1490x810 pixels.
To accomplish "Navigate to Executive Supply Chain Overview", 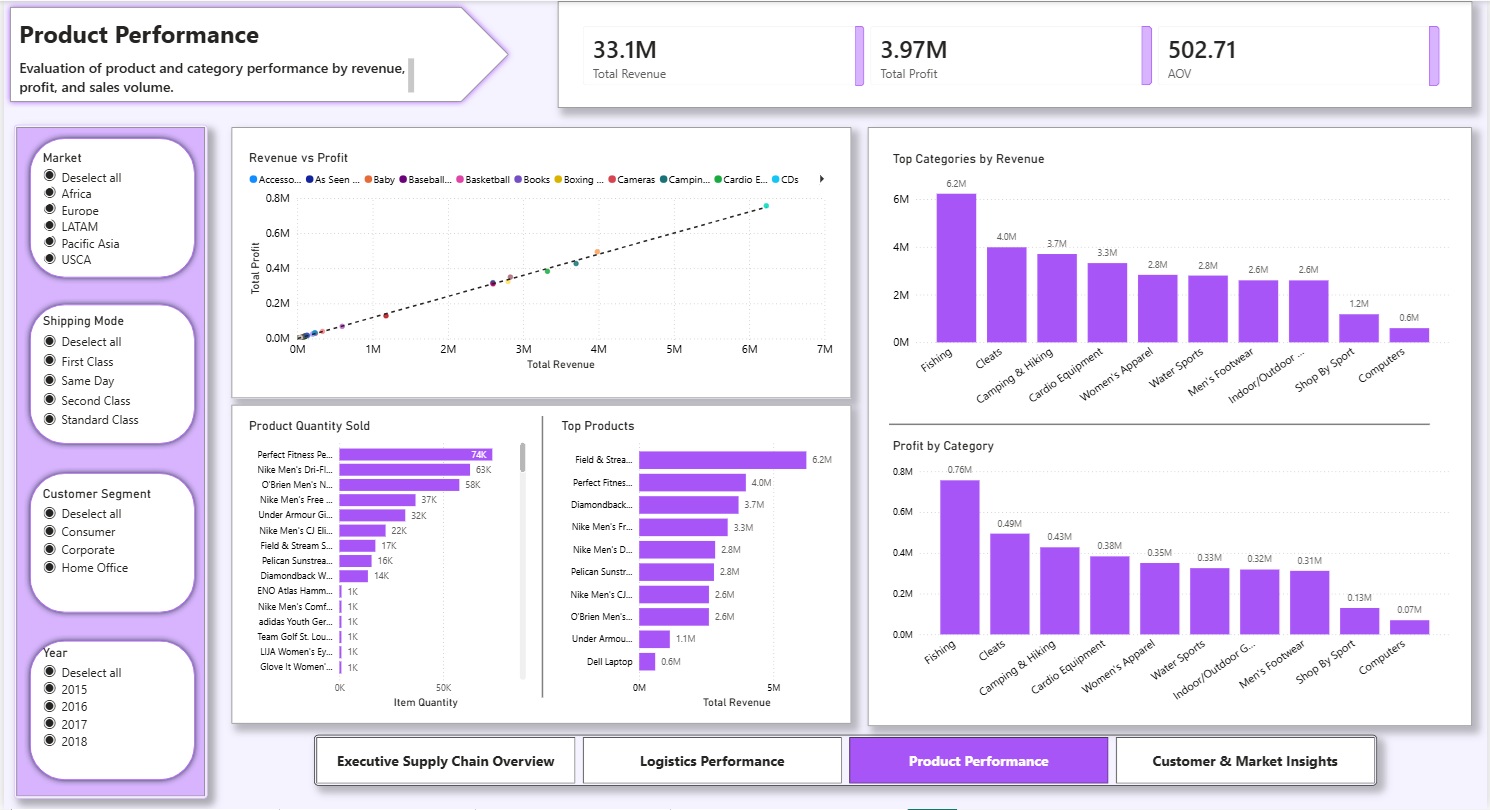I will coord(444,760).
